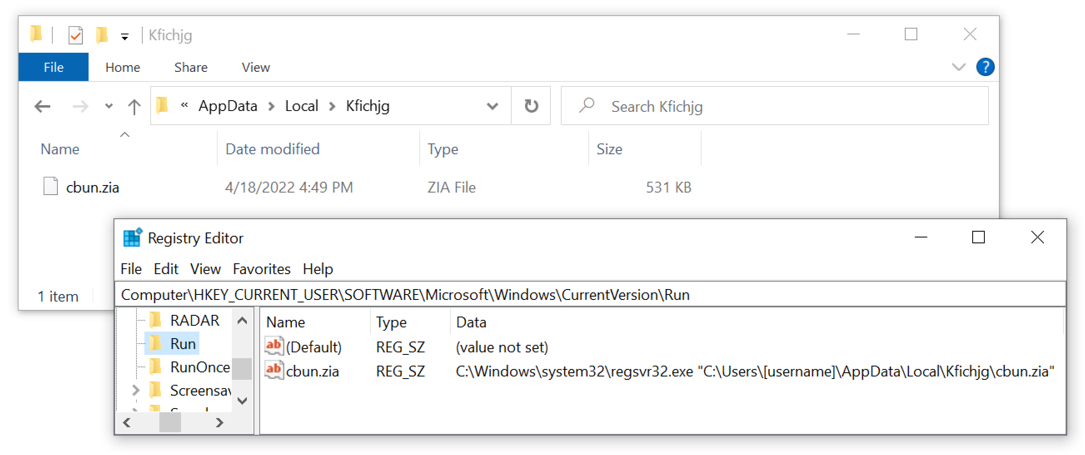
Task: Select the Run key in the registry tree
Action: [x=183, y=342]
